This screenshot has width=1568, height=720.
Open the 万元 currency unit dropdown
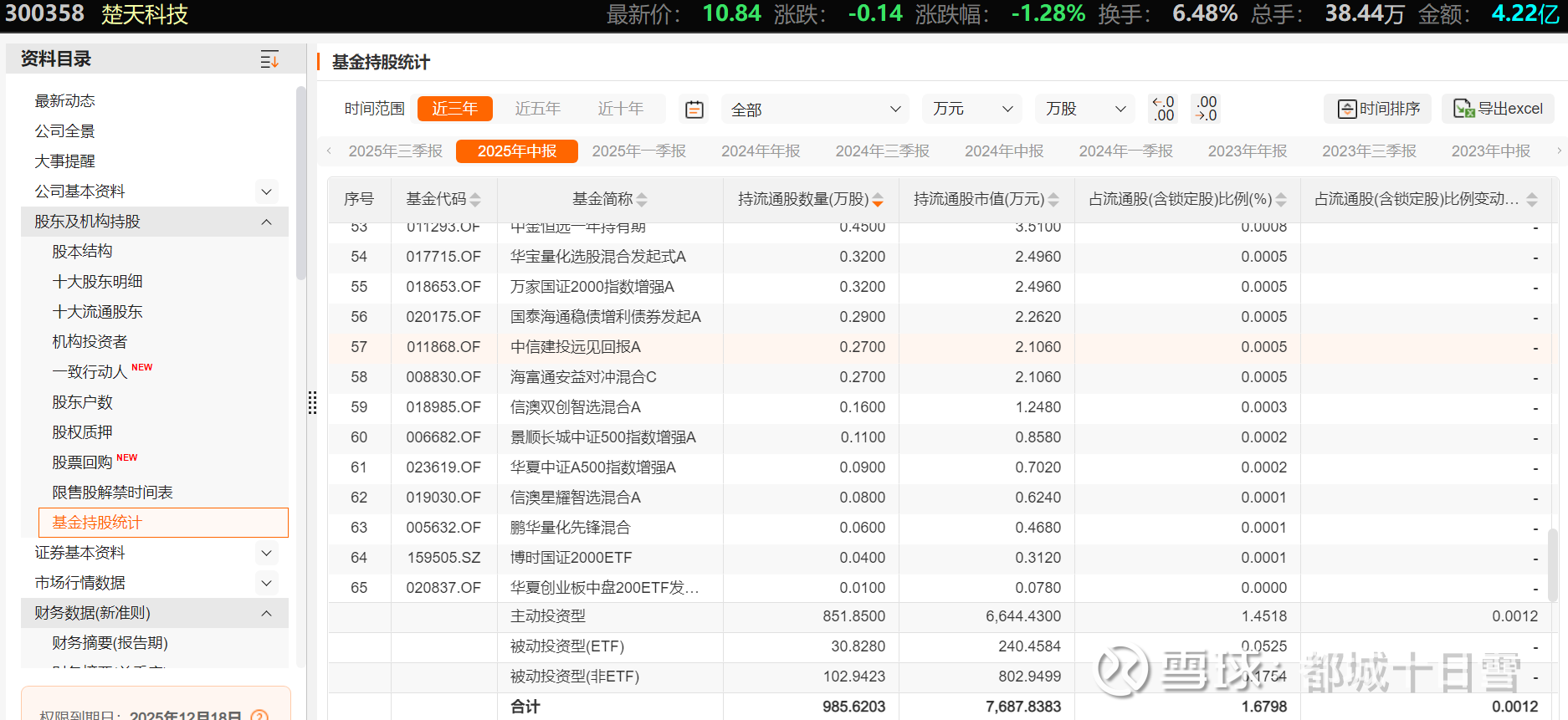(x=972, y=110)
